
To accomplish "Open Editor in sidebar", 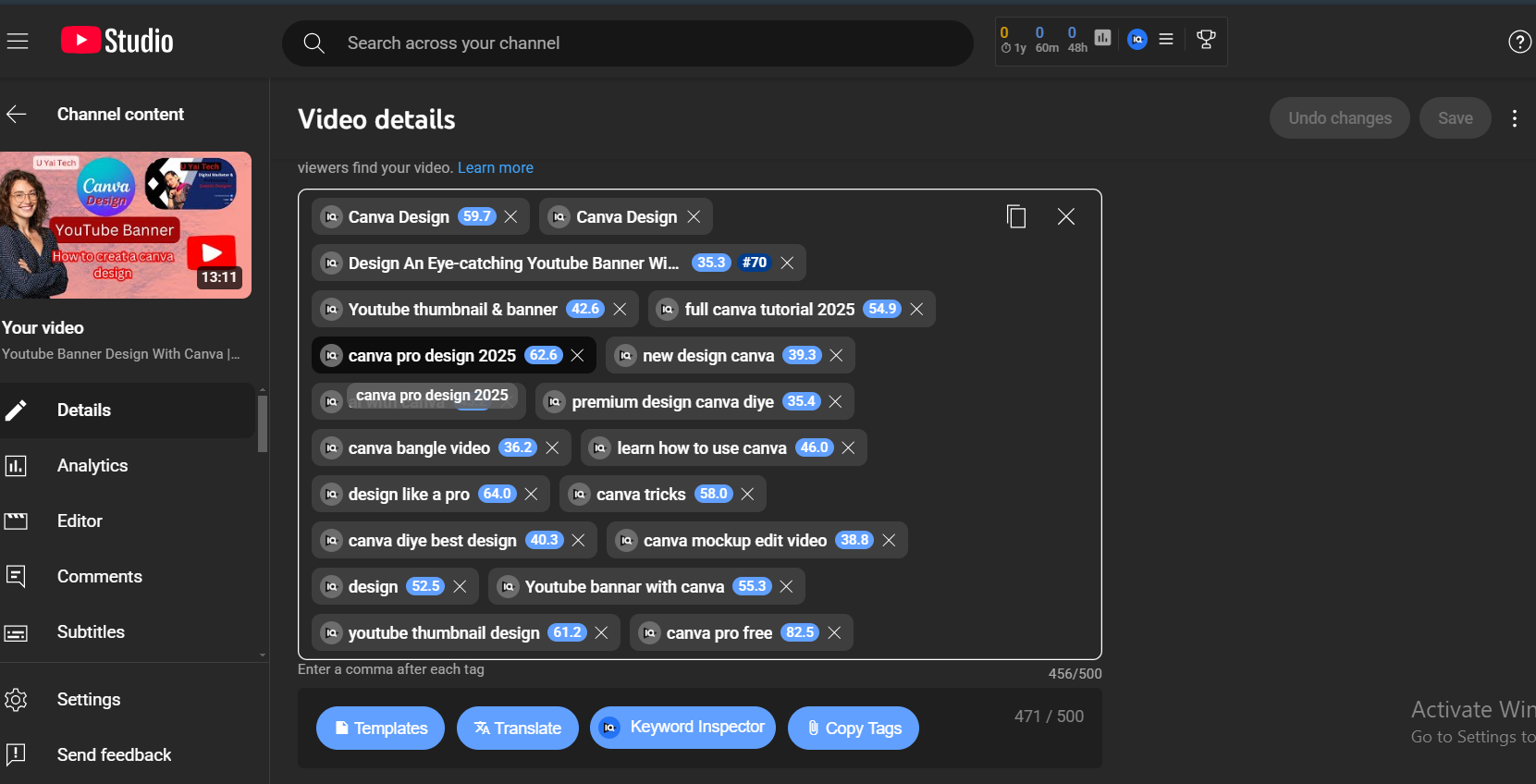I will (128, 521).
